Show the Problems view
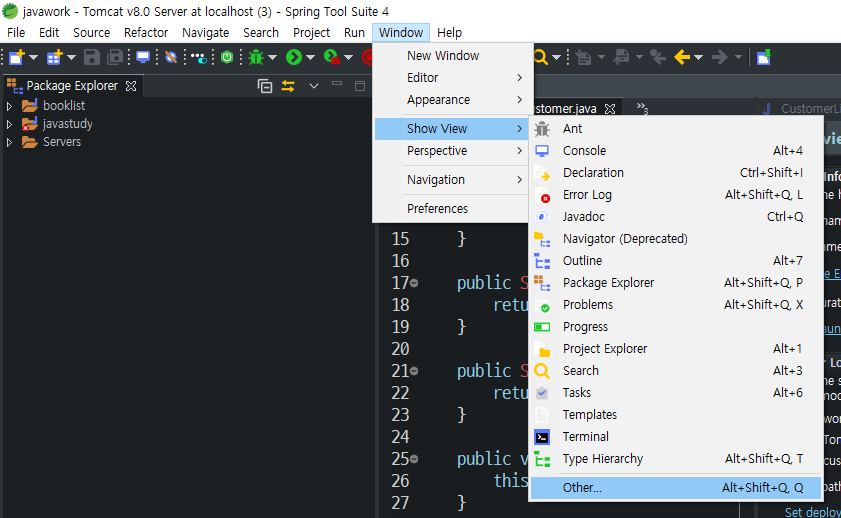 [675, 305]
